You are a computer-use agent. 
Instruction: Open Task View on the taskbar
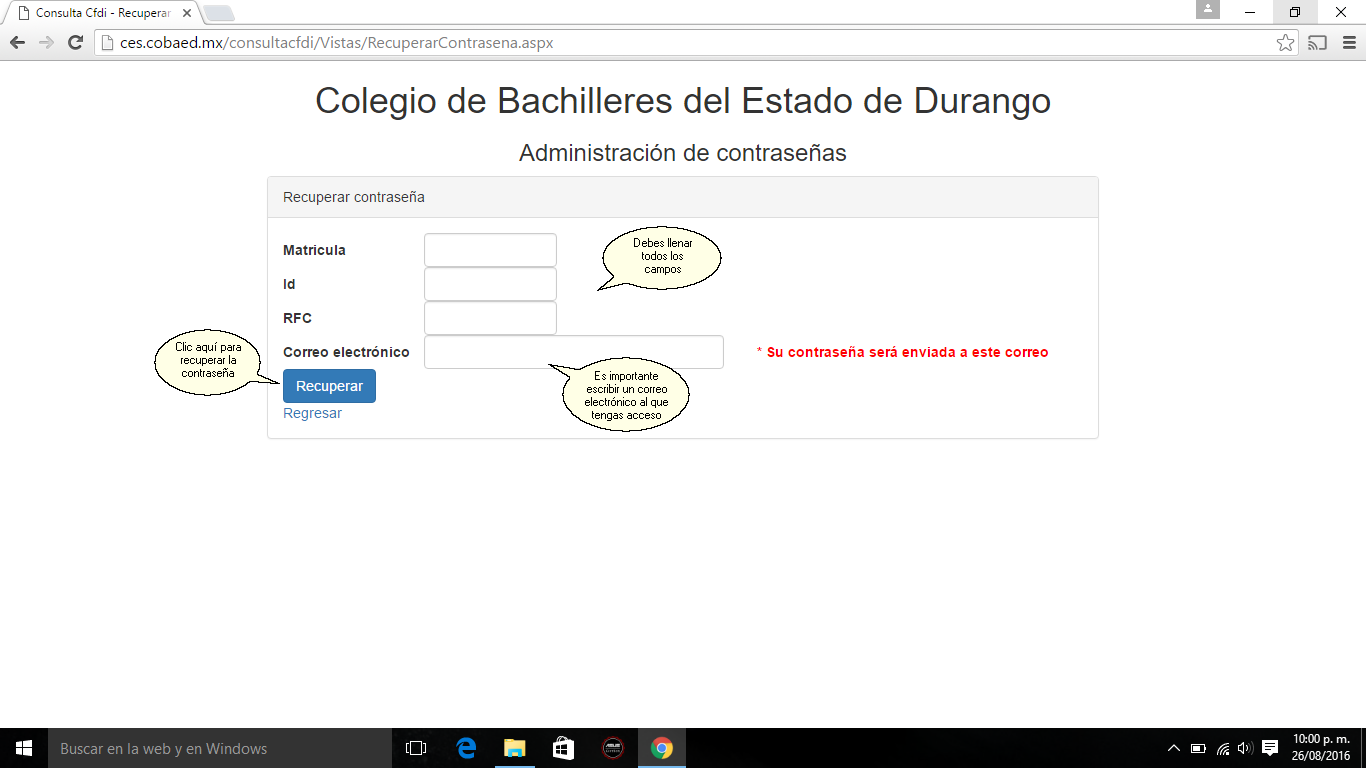click(x=416, y=748)
